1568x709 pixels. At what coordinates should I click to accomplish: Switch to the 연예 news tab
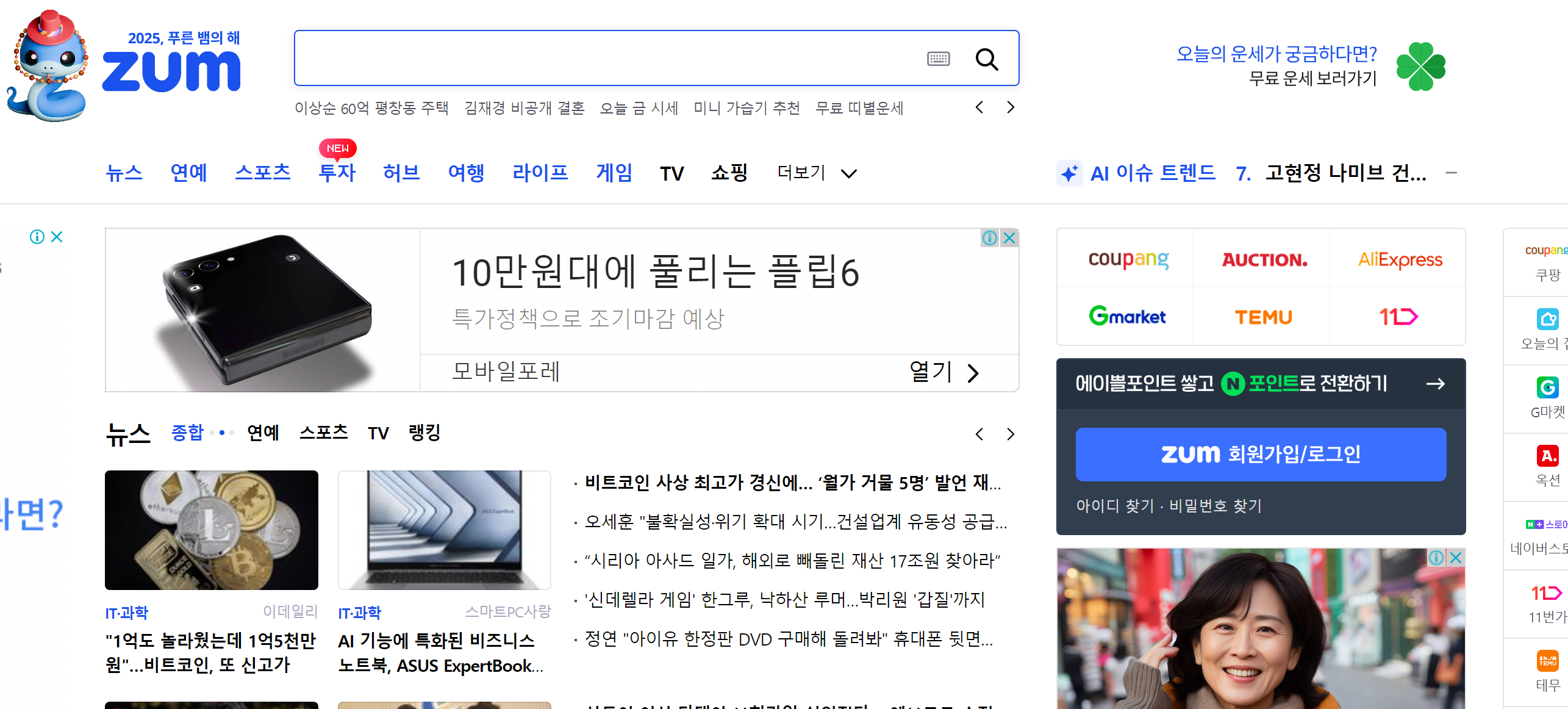click(263, 433)
